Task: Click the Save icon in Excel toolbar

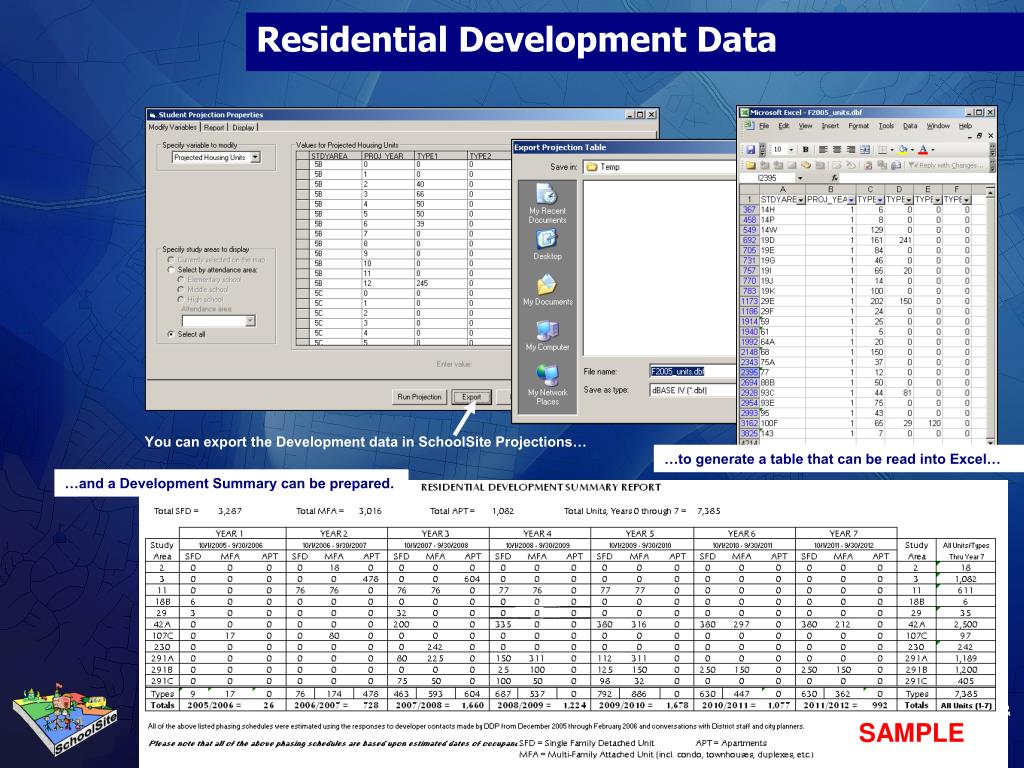Action: [x=750, y=150]
